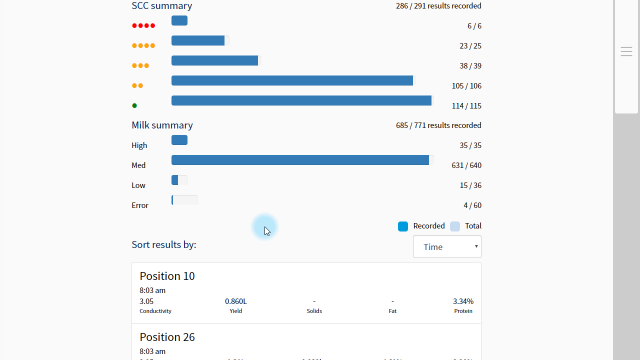Image resolution: width=640 pixels, height=360 pixels.
Task: Click the four red dots SCC indicator
Action: 143,26
